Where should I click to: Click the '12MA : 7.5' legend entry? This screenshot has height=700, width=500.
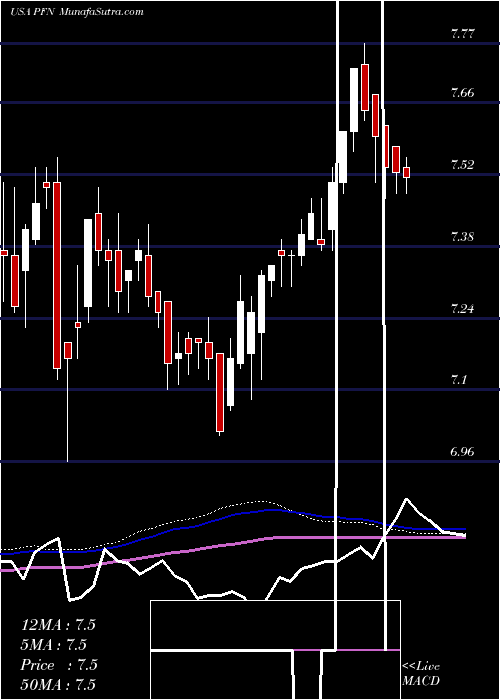click(x=58, y=625)
